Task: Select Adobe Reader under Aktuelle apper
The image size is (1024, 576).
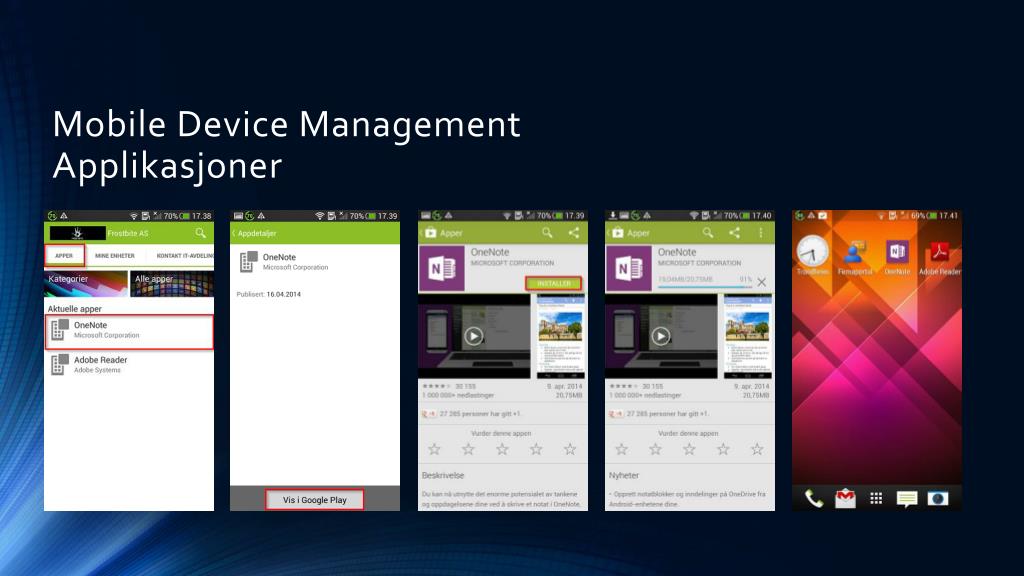Action: (x=129, y=365)
